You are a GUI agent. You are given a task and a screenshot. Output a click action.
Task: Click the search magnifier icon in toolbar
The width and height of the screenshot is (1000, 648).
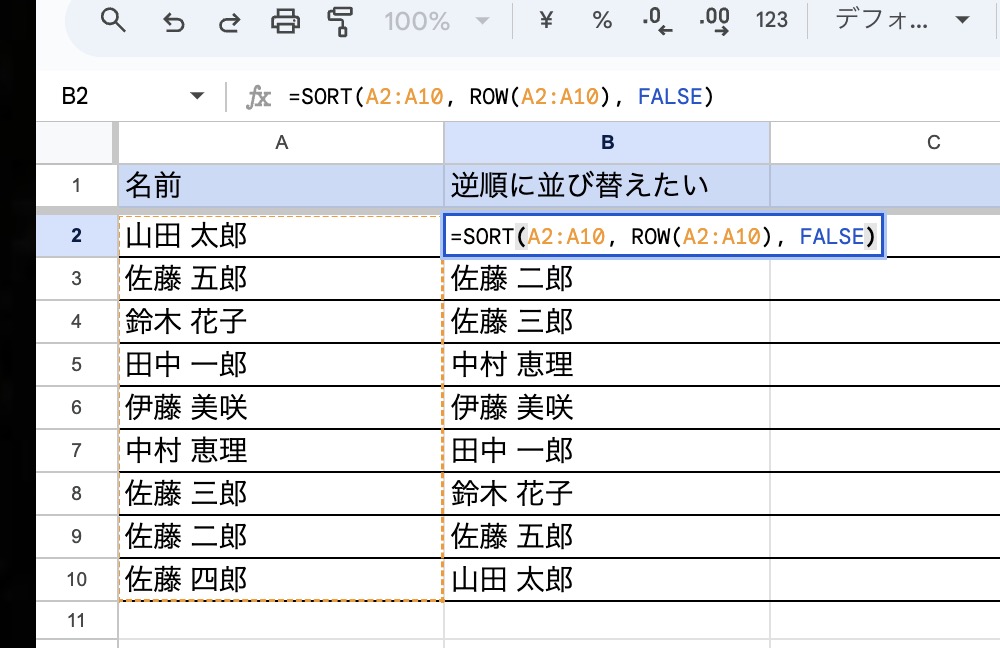114,21
